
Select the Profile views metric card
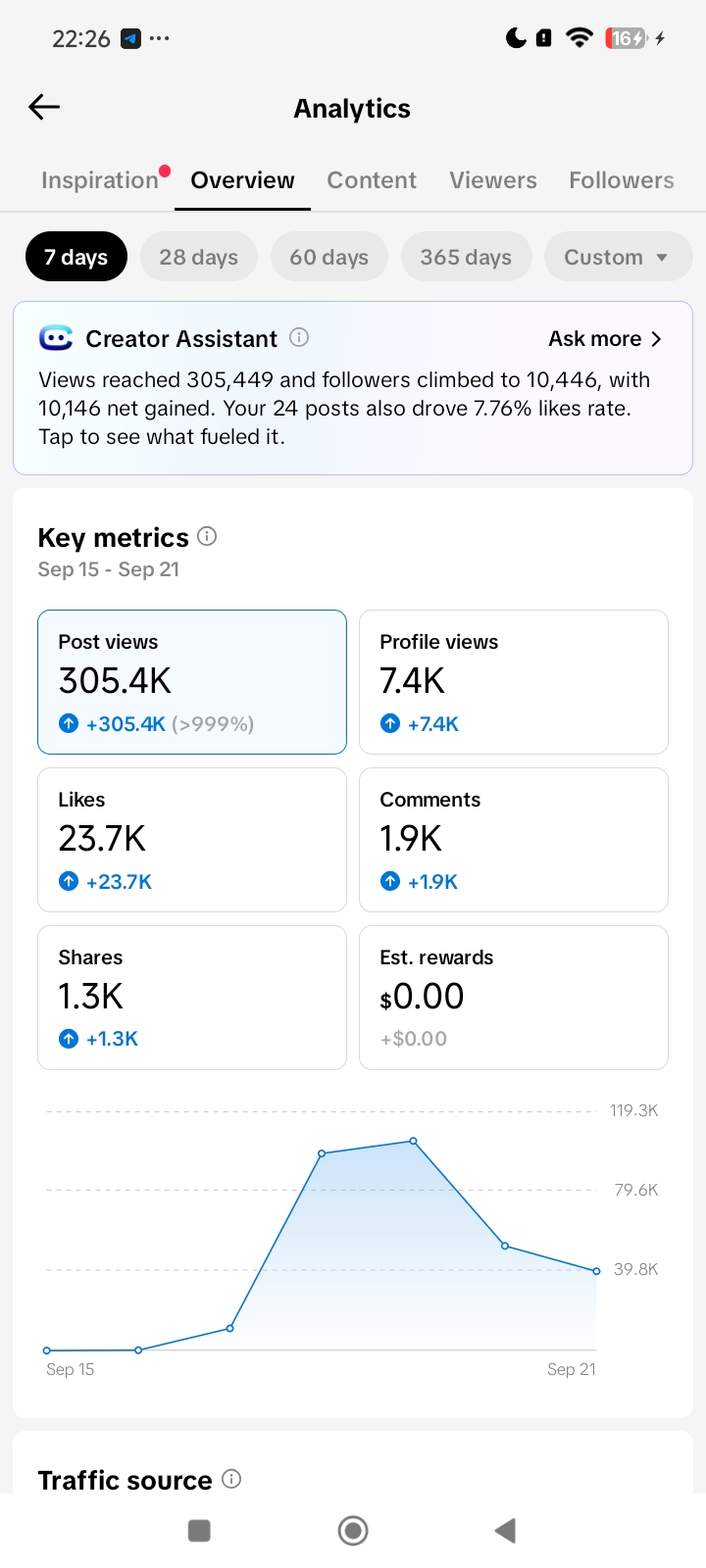click(x=514, y=682)
